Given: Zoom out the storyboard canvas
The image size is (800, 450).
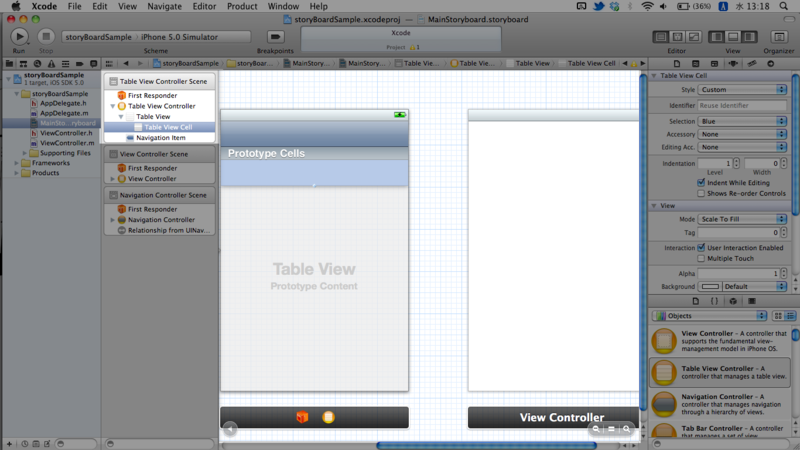Looking at the screenshot, I should pyautogui.click(x=596, y=429).
